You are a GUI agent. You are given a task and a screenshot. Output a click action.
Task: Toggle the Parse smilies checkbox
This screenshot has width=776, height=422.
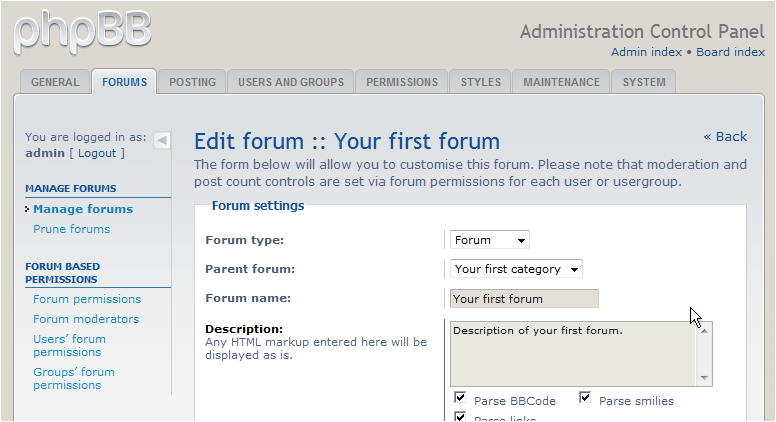click(585, 397)
